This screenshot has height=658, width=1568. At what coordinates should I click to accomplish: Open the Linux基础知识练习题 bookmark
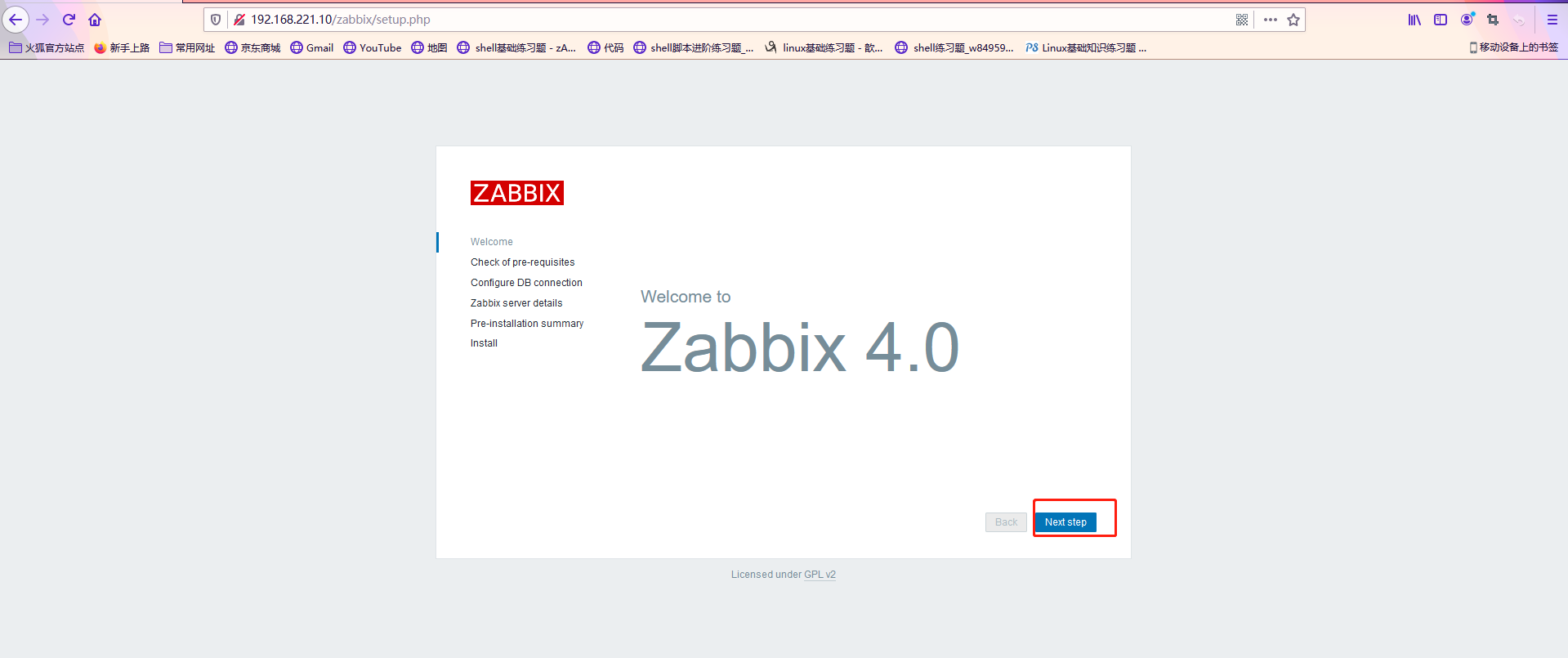1086,47
